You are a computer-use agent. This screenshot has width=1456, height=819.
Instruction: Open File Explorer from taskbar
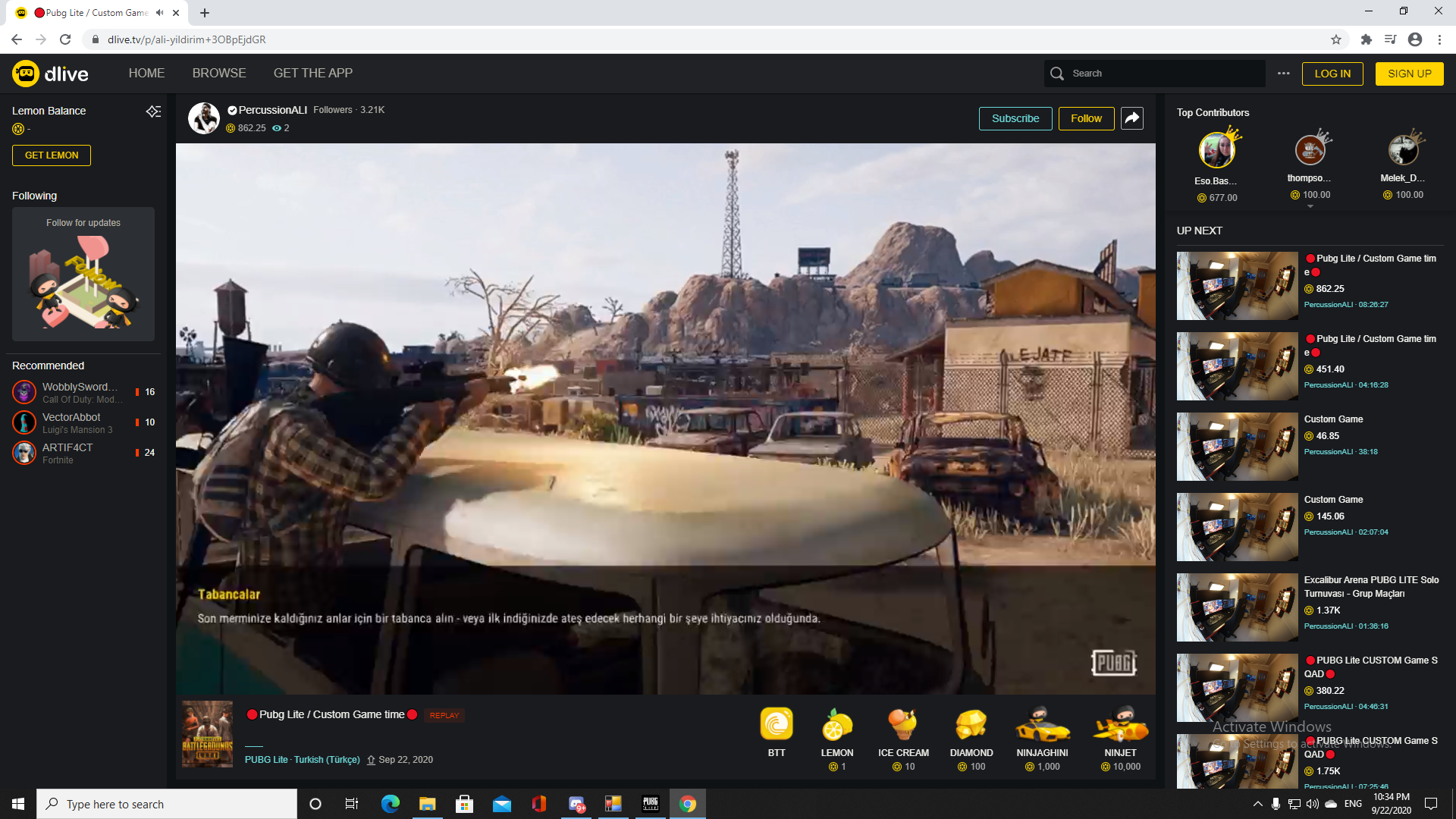427,804
